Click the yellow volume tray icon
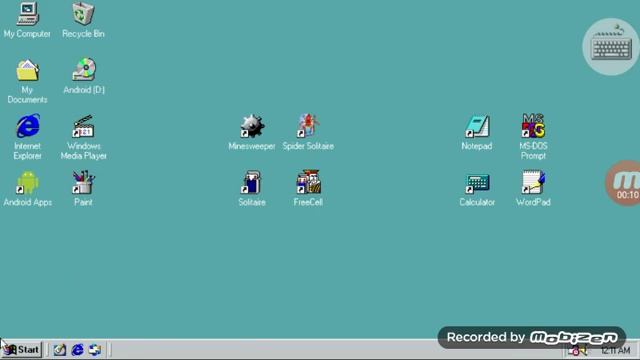640x360 pixels. coord(583,351)
